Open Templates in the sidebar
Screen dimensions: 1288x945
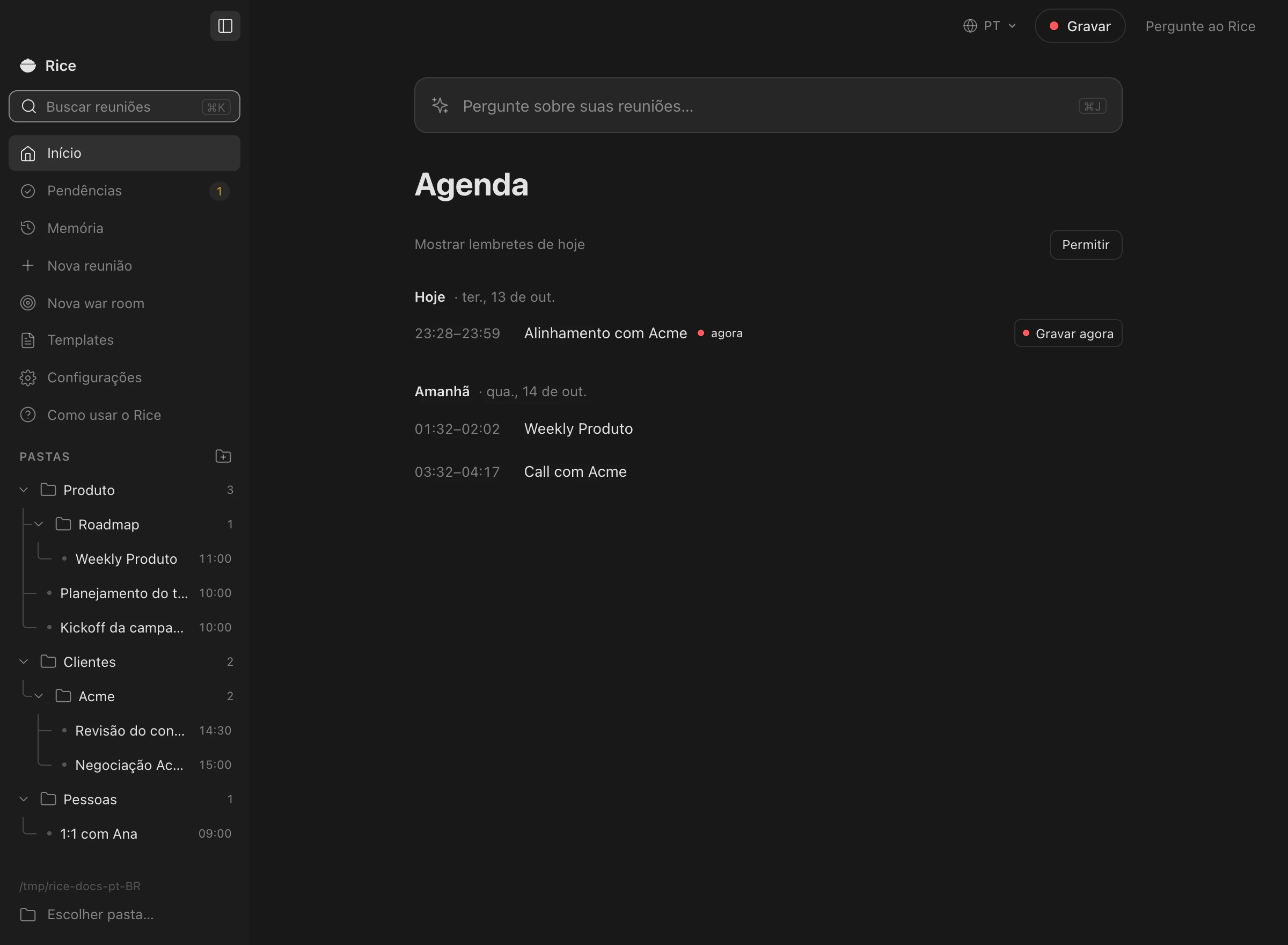click(x=125, y=340)
